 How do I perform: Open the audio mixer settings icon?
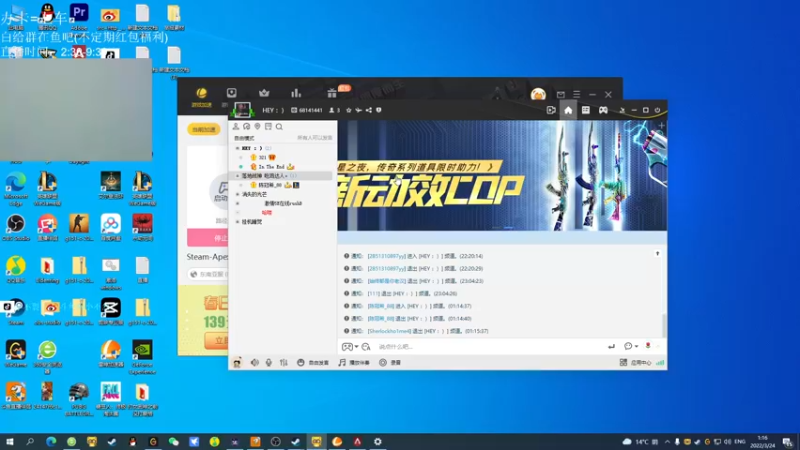coord(284,363)
